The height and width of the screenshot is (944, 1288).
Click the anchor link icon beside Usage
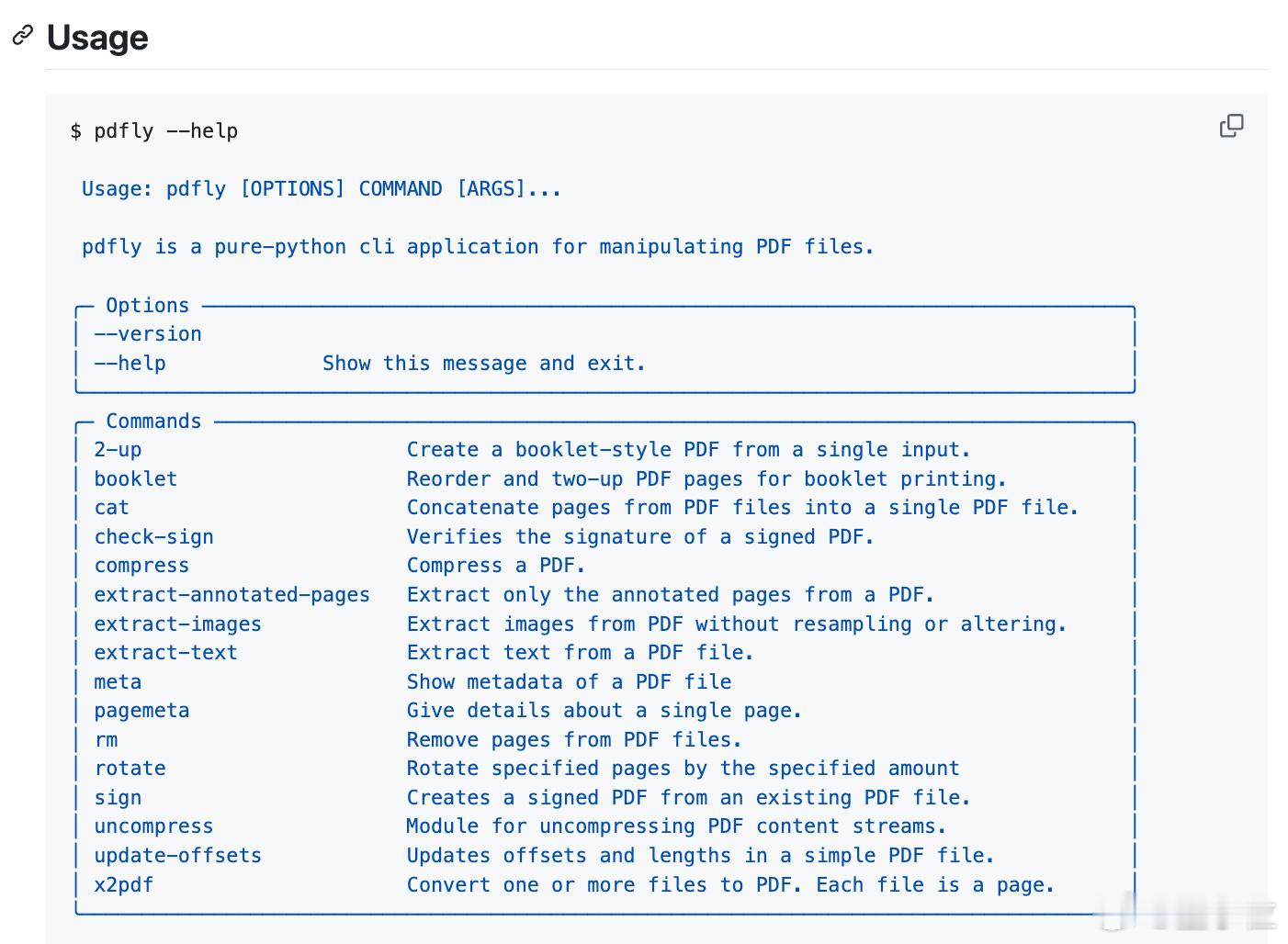tap(22, 36)
